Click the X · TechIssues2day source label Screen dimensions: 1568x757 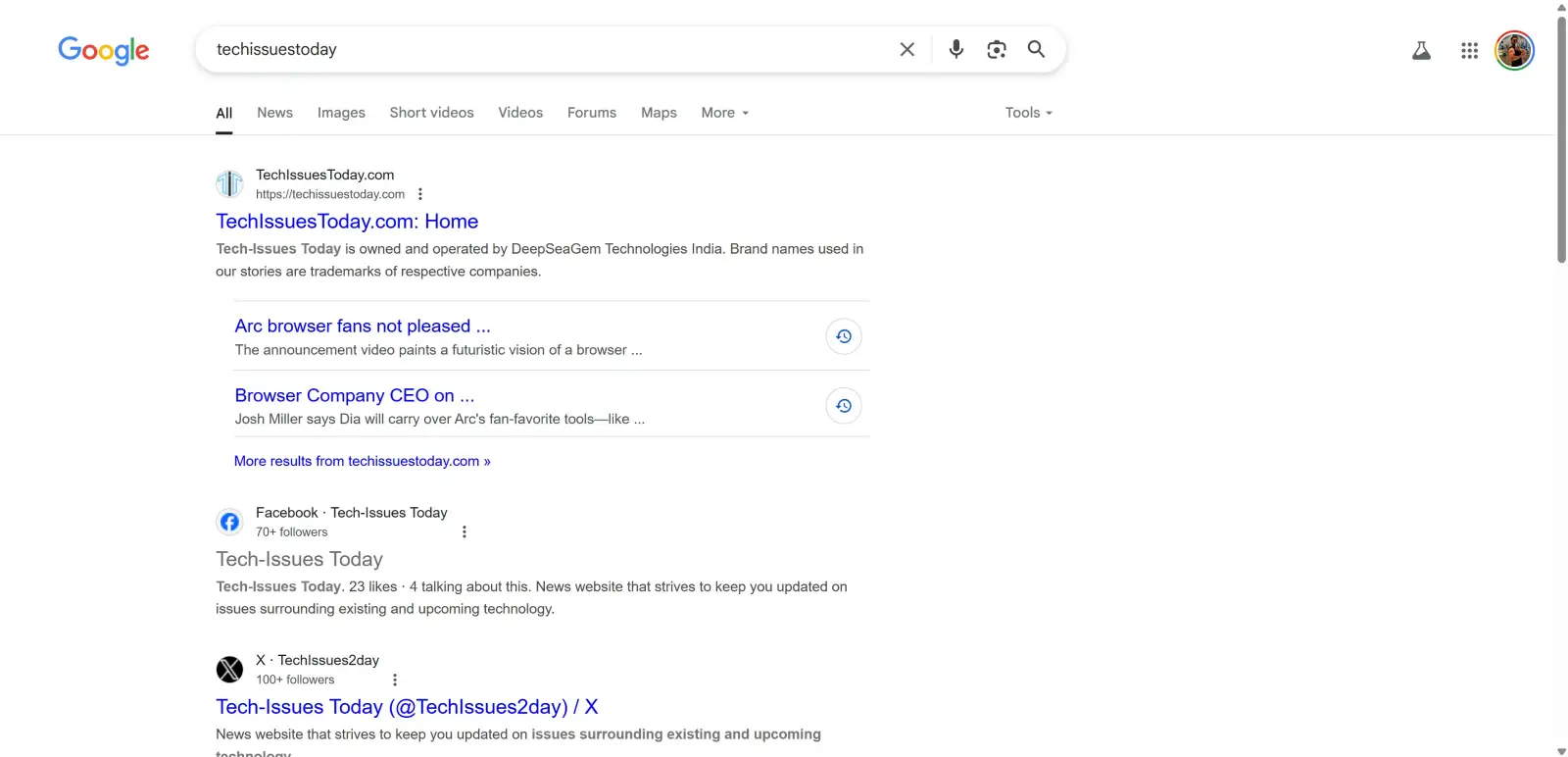click(318, 660)
